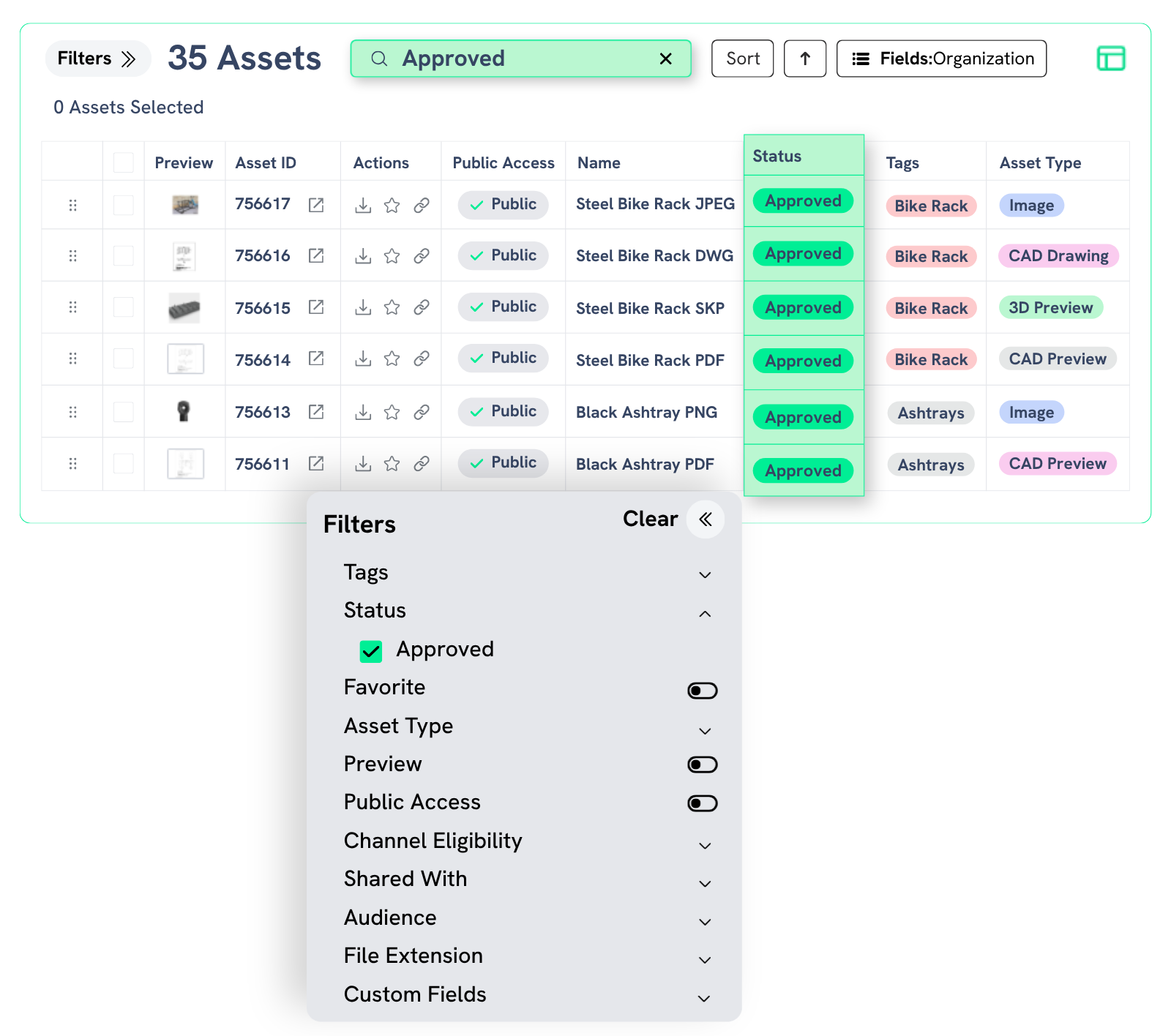Star the Steel Bike Rack SKP asset

click(x=392, y=307)
